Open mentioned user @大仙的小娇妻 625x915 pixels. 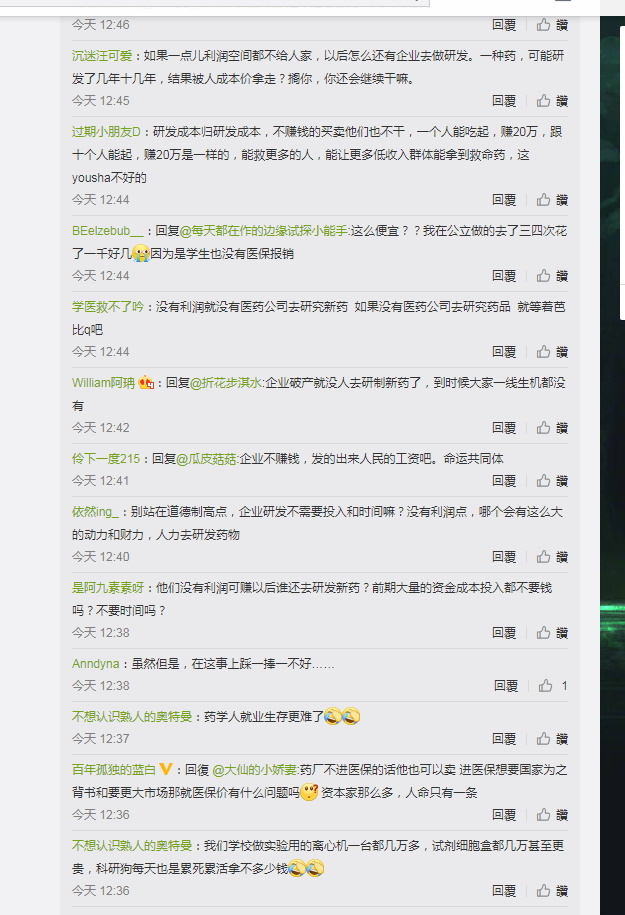[x=255, y=770]
